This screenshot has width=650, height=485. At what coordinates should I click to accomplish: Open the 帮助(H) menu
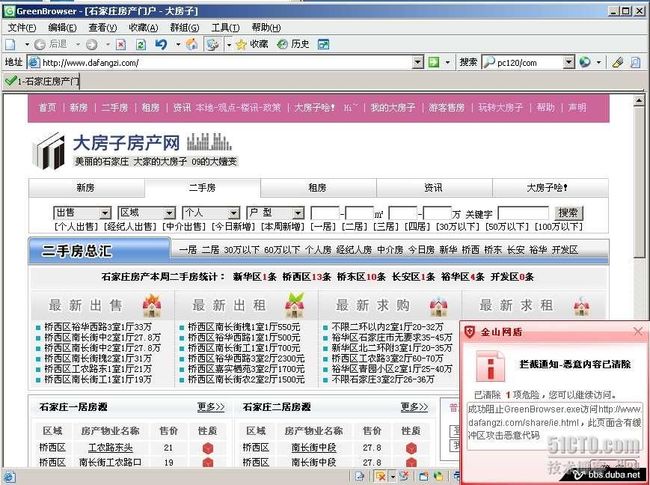(266, 27)
